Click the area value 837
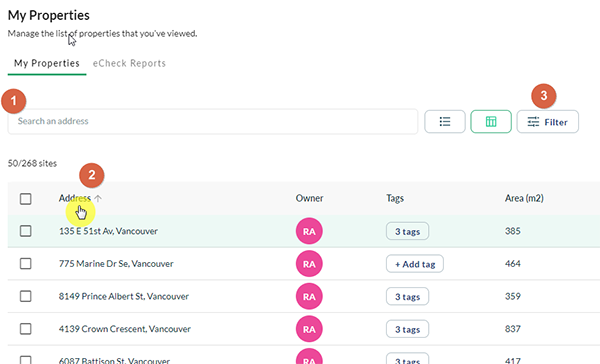This screenshot has height=364, width=600. click(x=512, y=329)
